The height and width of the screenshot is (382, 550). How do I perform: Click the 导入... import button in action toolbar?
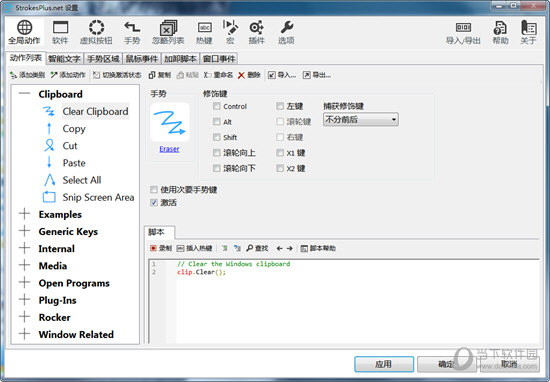point(282,75)
